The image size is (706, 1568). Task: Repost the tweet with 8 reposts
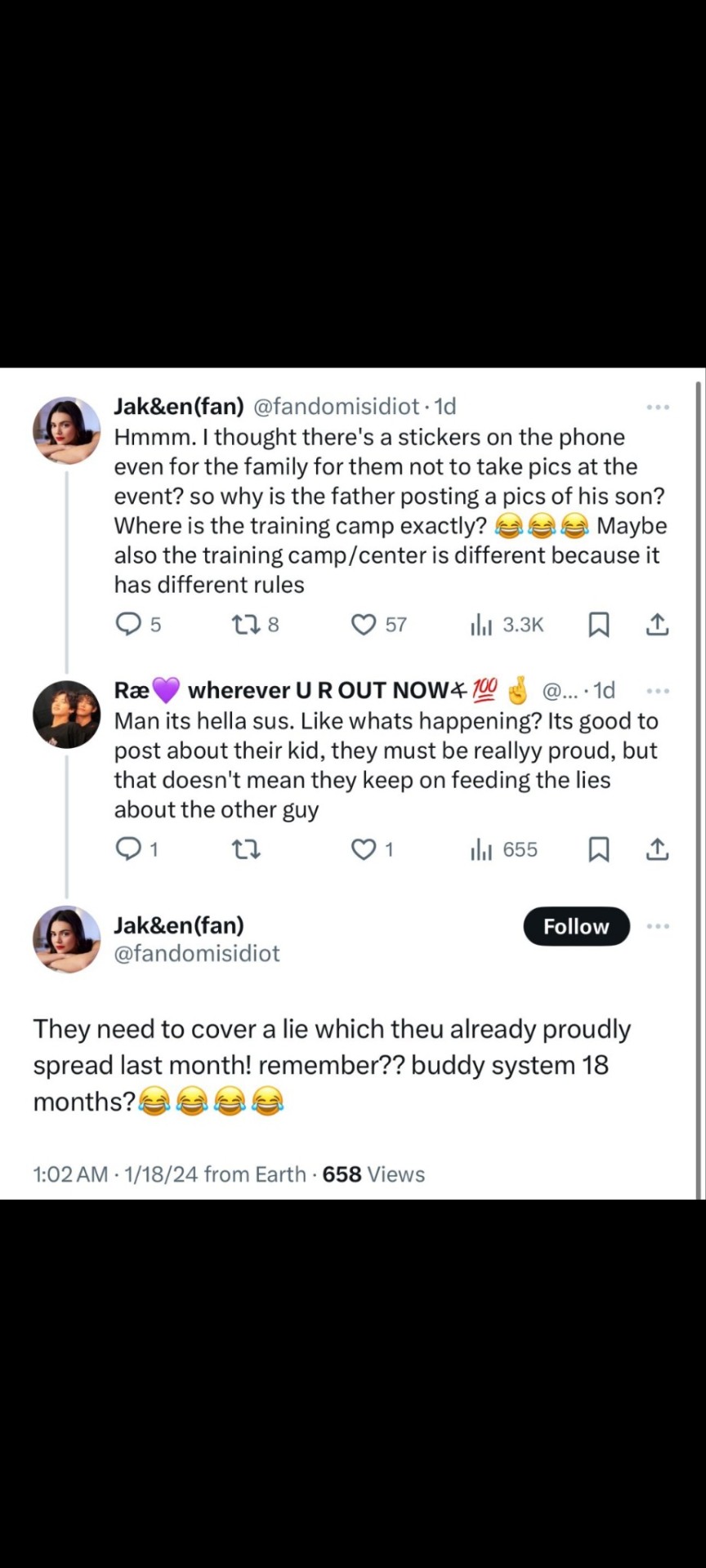[245, 625]
